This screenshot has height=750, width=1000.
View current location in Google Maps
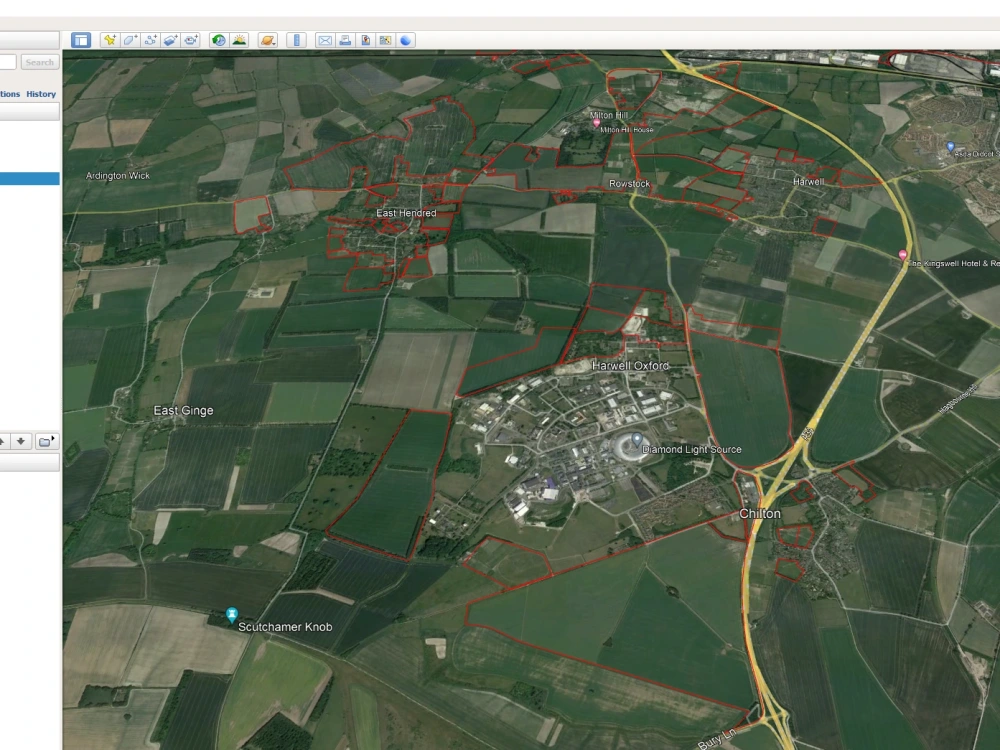(x=385, y=40)
